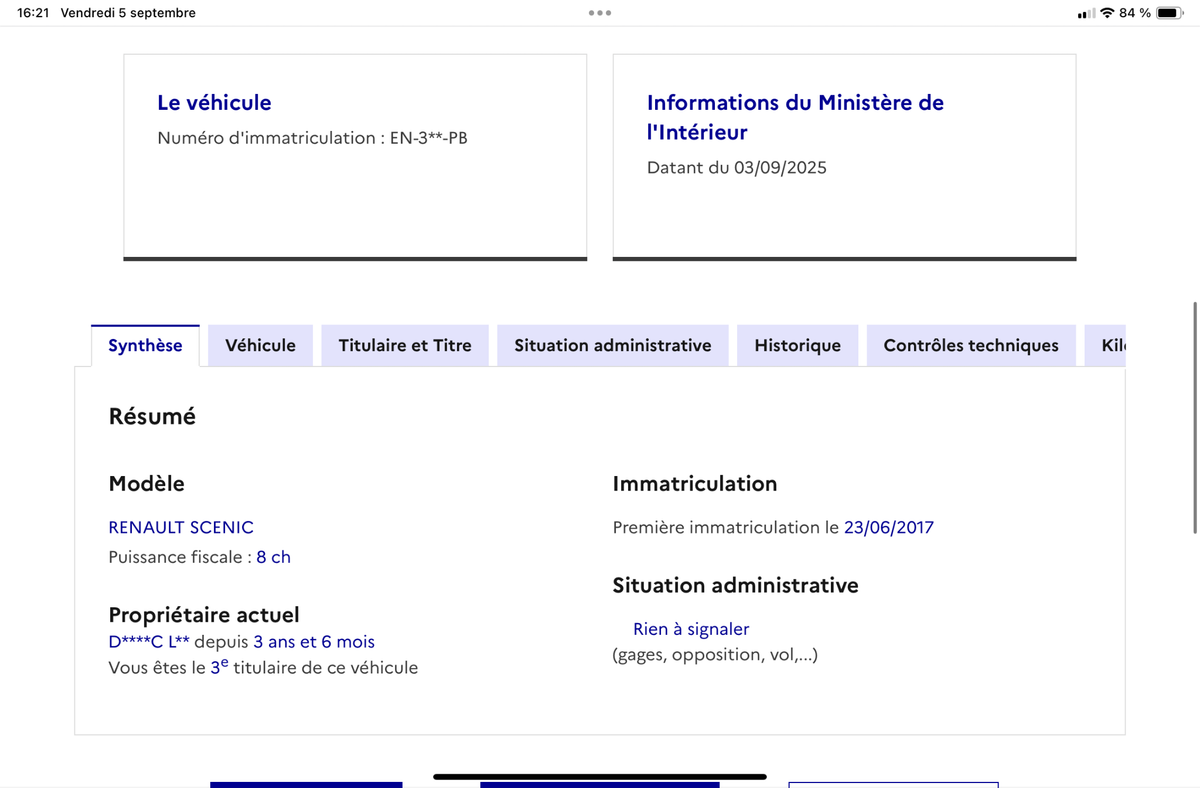Go to the Historique tab
Image resolution: width=1200 pixels, height=788 pixels.
click(798, 345)
